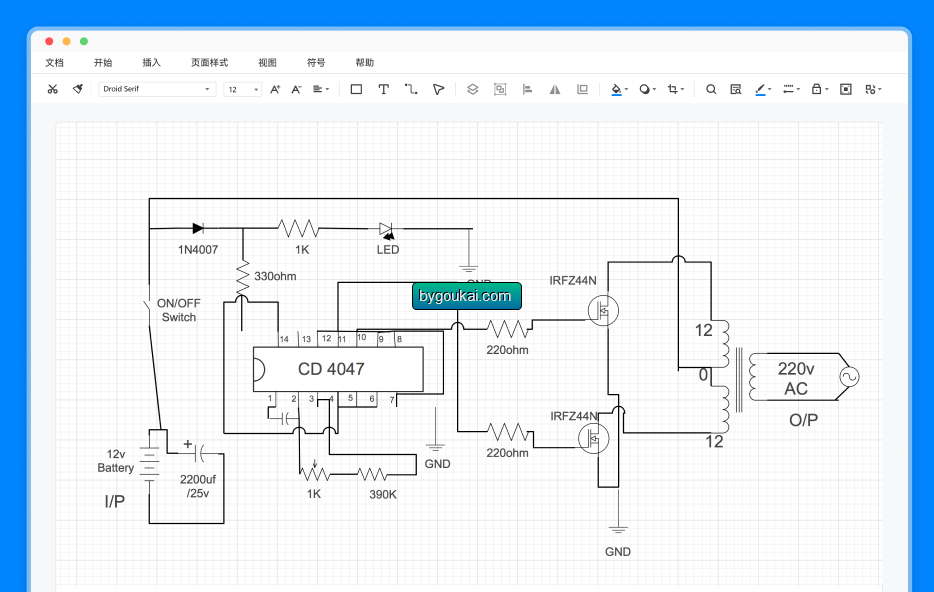Select the format painter brush icon

point(78,89)
